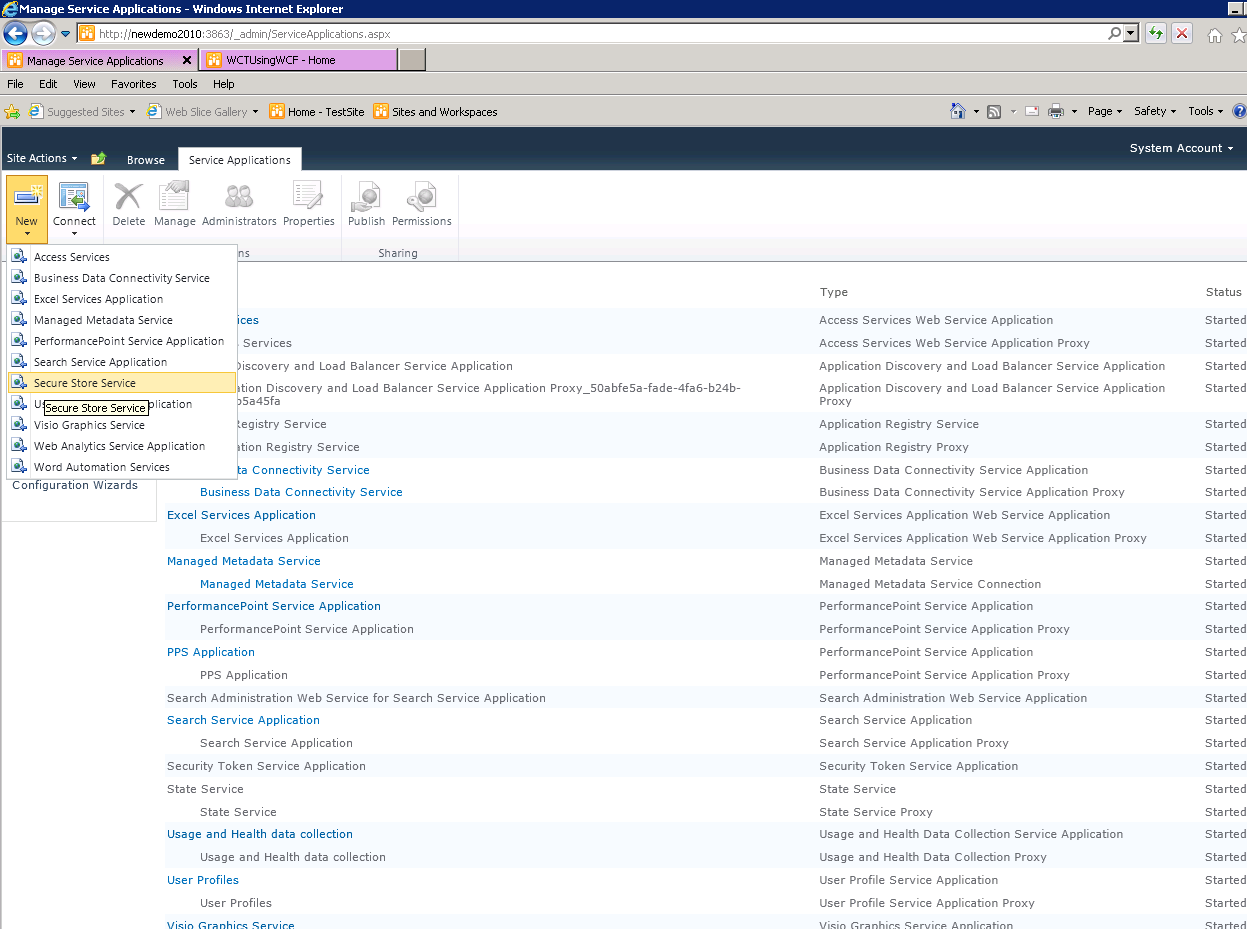Click the Publish ribbon icon
Viewport: 1247px width, 929px height.
[x=366, y=197]
